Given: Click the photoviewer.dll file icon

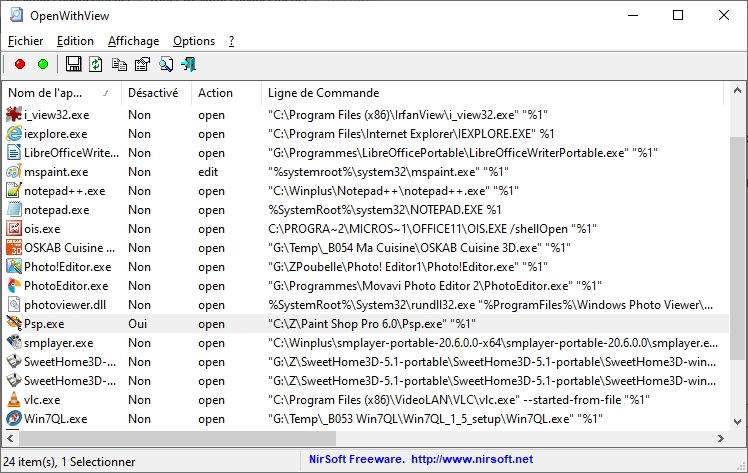Looking at the screenshot, I should (14, 305).
